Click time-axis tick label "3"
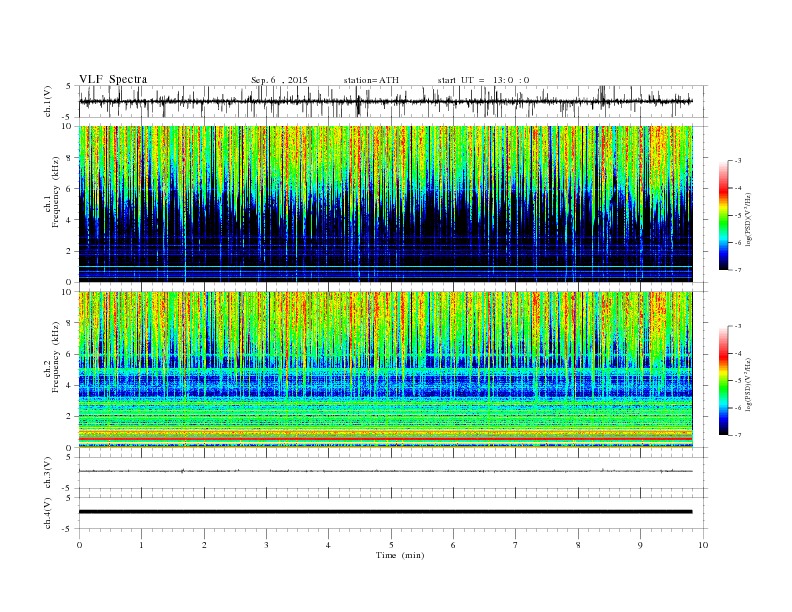This screenshot has width=792, height=612. [x=266, y=545]
